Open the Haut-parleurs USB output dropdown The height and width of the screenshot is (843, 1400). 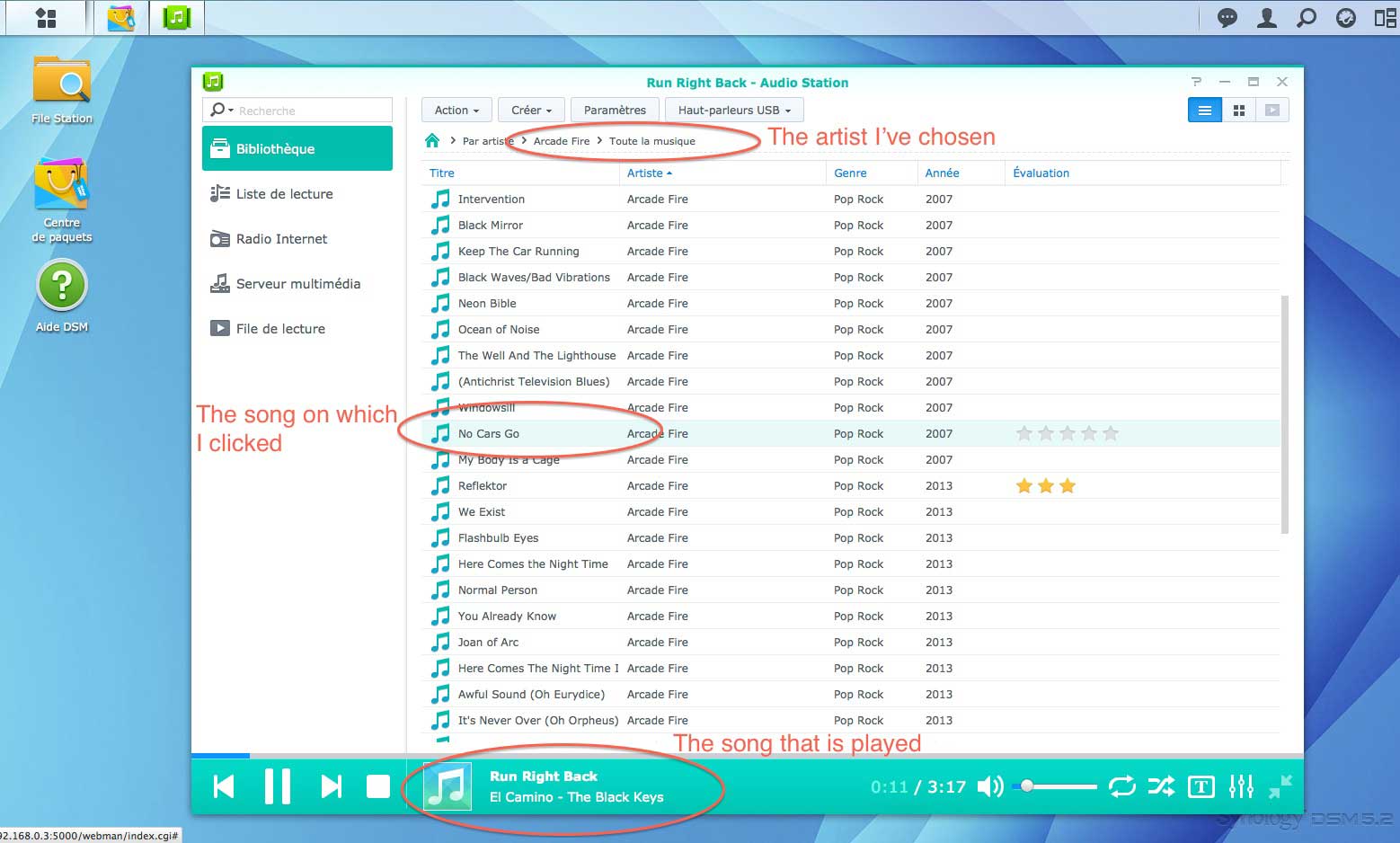click(734, 110)
